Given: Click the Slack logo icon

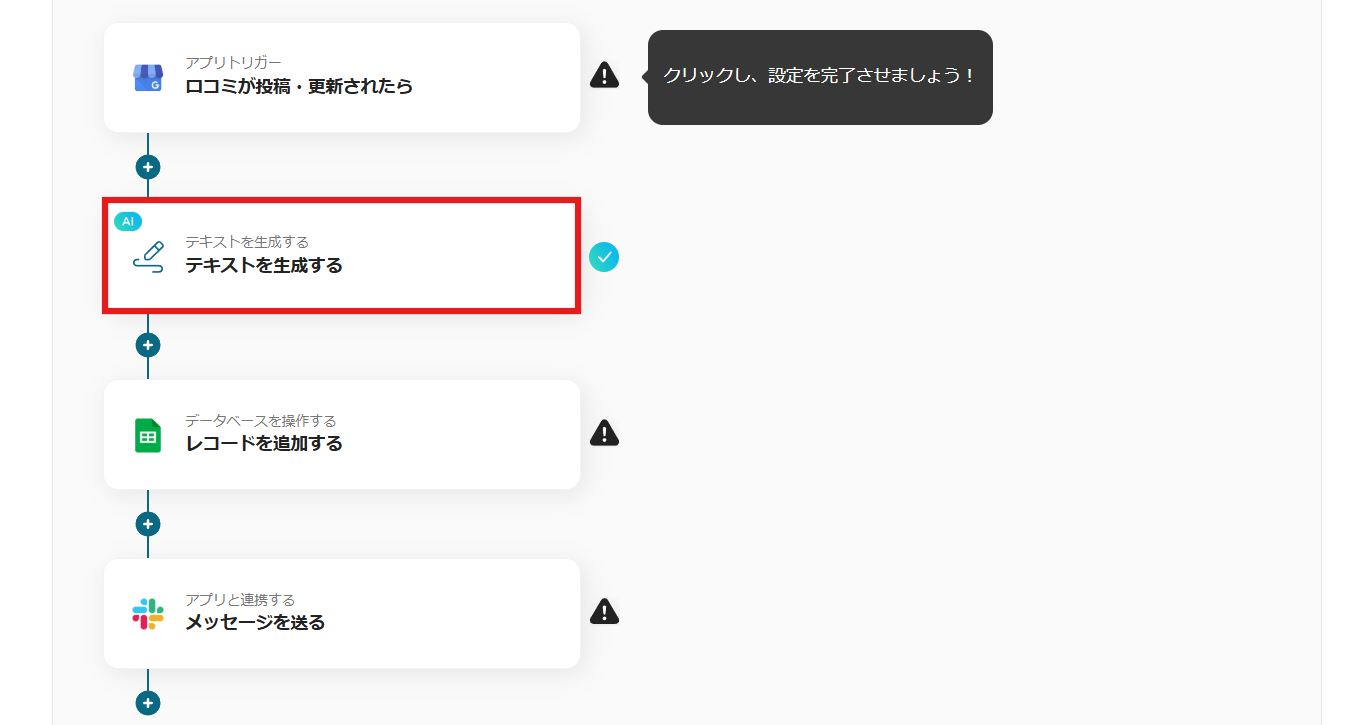Looking at the screenshot, I should [148, 614].
